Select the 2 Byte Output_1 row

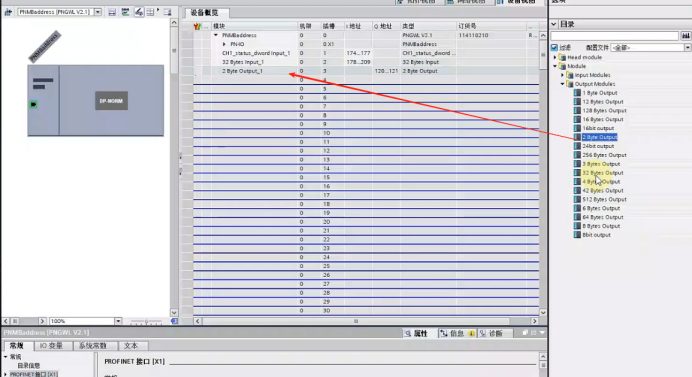(x=366, y=71)
